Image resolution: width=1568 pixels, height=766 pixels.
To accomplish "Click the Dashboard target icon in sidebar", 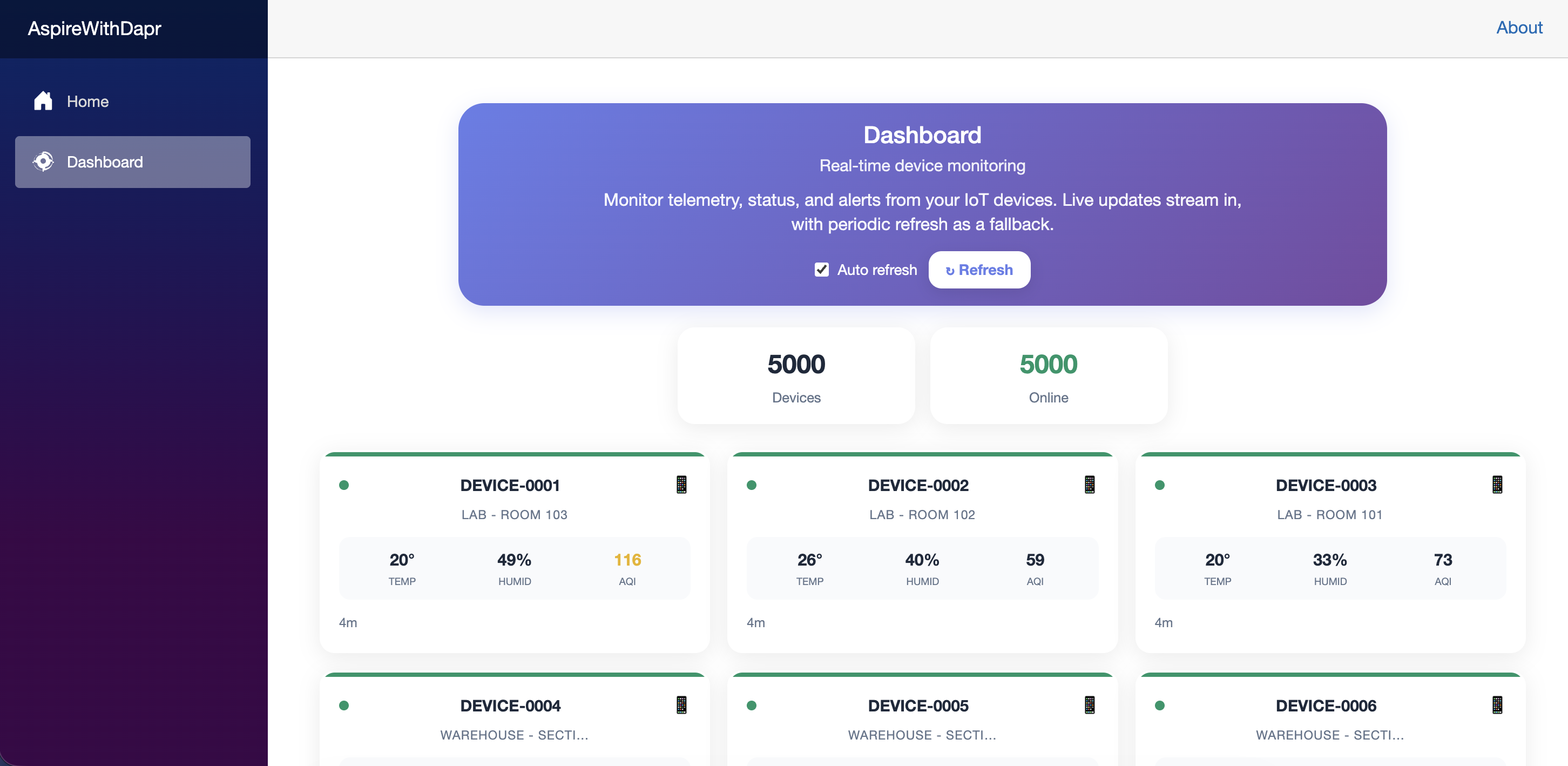I will (43, 162).
